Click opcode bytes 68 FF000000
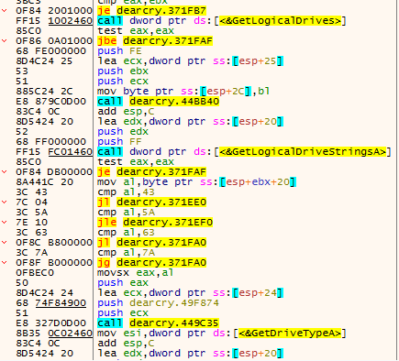Viewport: 399px width, 361px height. point(51,142)
